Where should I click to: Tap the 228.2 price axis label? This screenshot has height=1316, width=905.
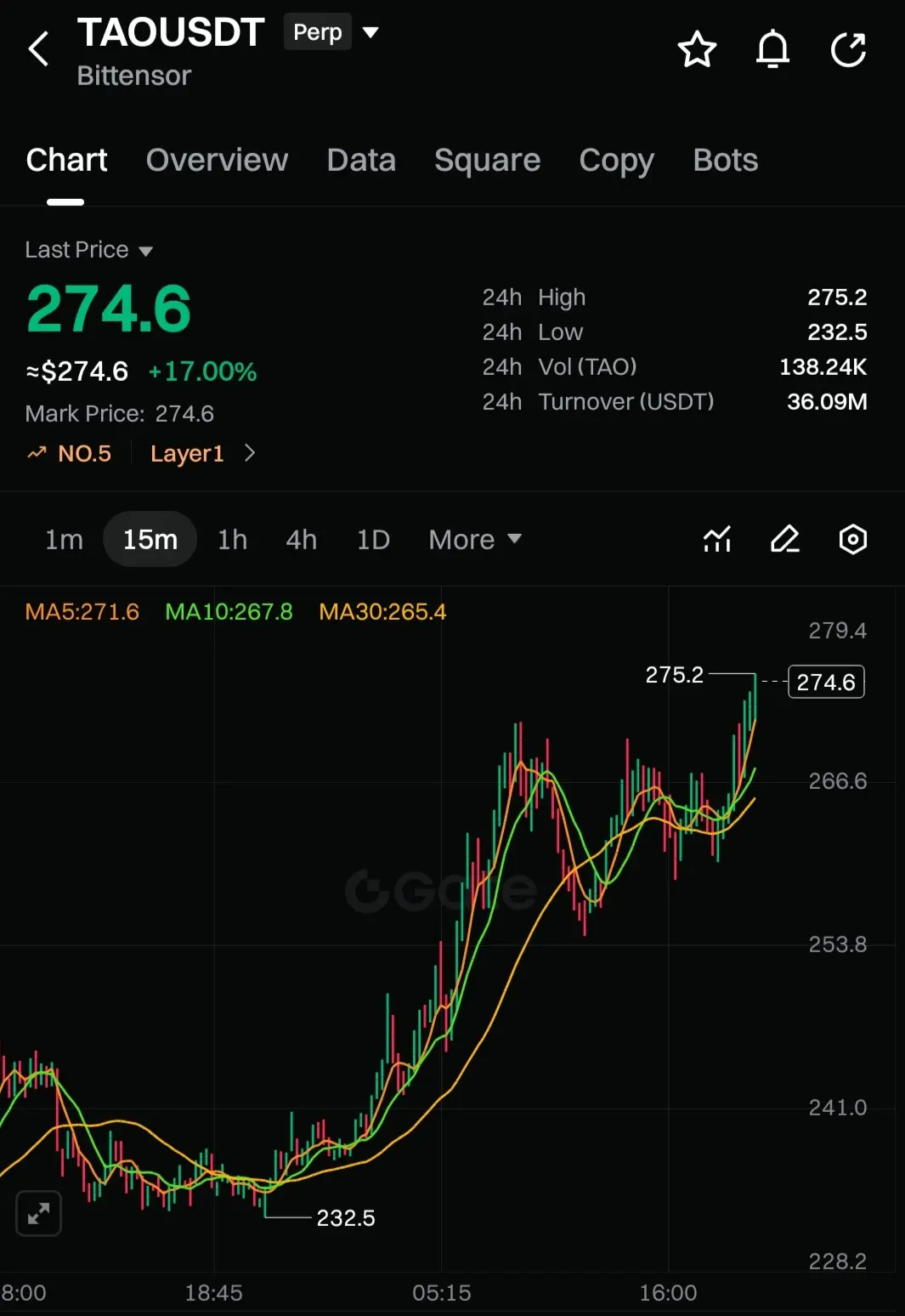coord(837,1261)
